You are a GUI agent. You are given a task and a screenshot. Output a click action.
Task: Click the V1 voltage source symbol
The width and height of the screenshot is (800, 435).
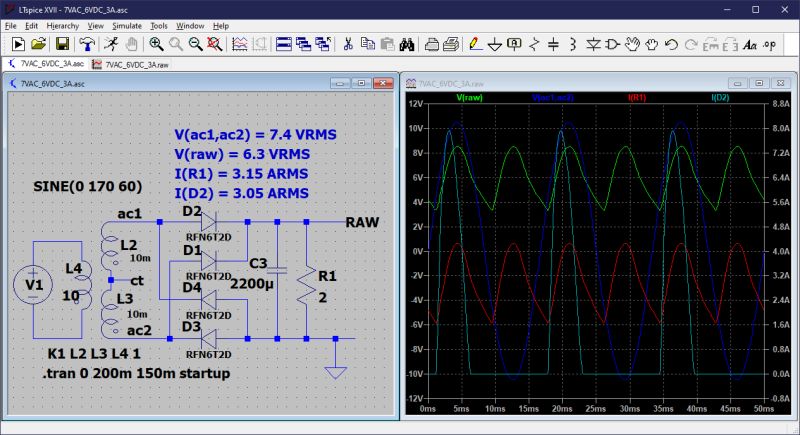[x=33, y=285]
